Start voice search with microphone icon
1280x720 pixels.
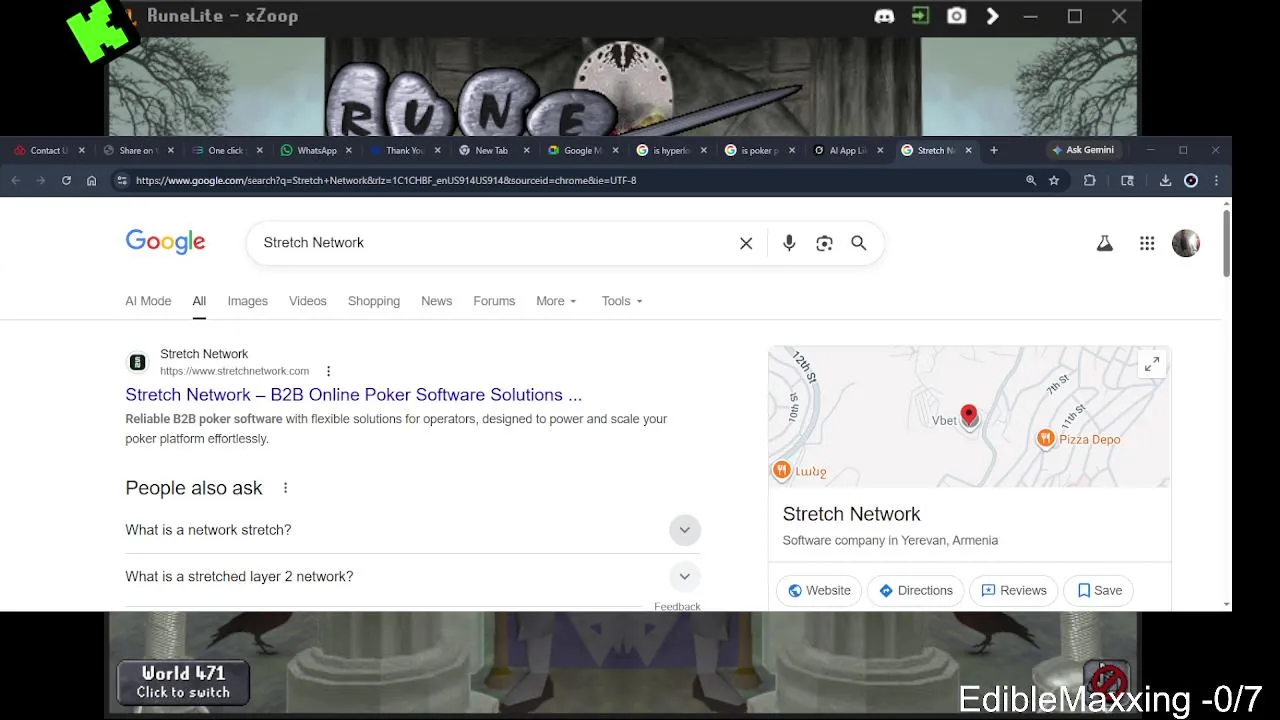click(789, 243)
